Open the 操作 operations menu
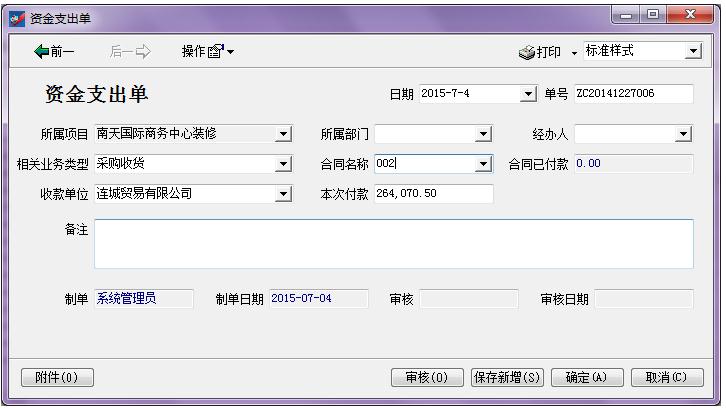 pos(207,51)
